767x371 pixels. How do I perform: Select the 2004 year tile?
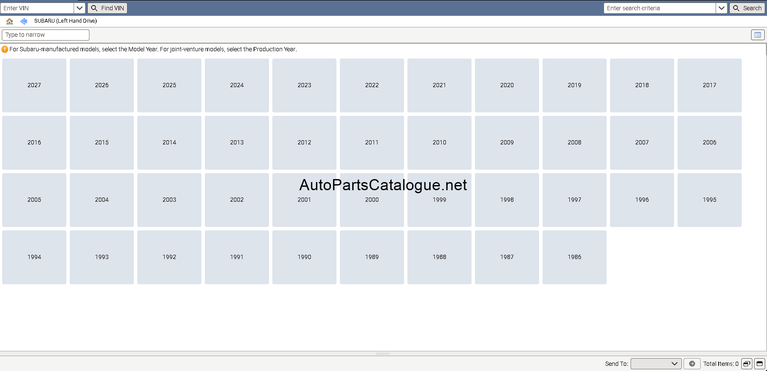click(x=102, y=200)
